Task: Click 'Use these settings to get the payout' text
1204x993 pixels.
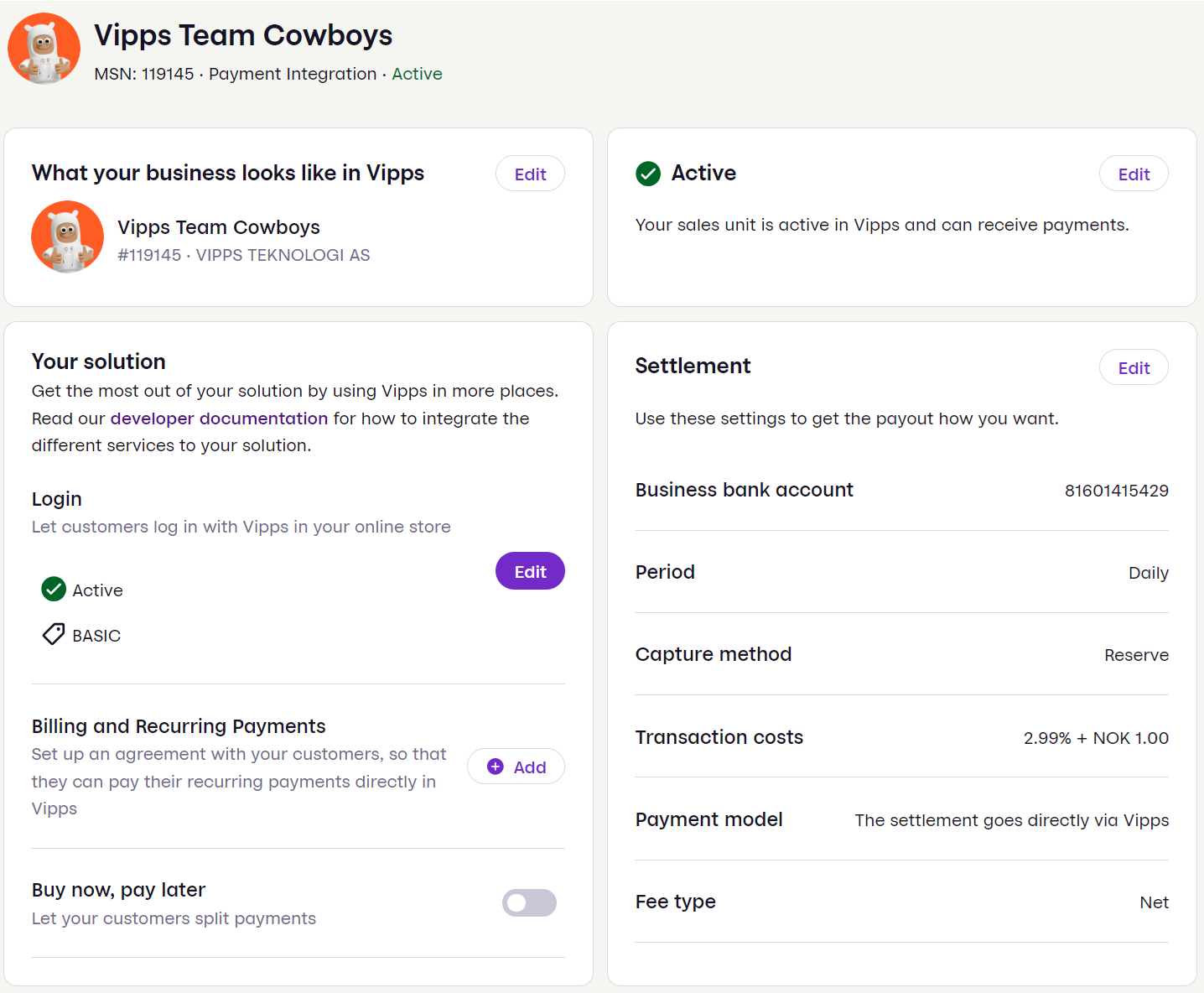Action: (x=847, y=419)
